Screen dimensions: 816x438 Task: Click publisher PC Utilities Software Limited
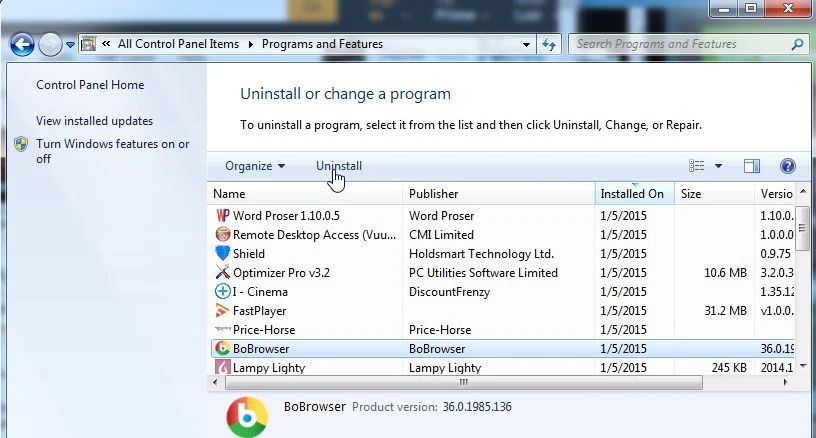483,273
